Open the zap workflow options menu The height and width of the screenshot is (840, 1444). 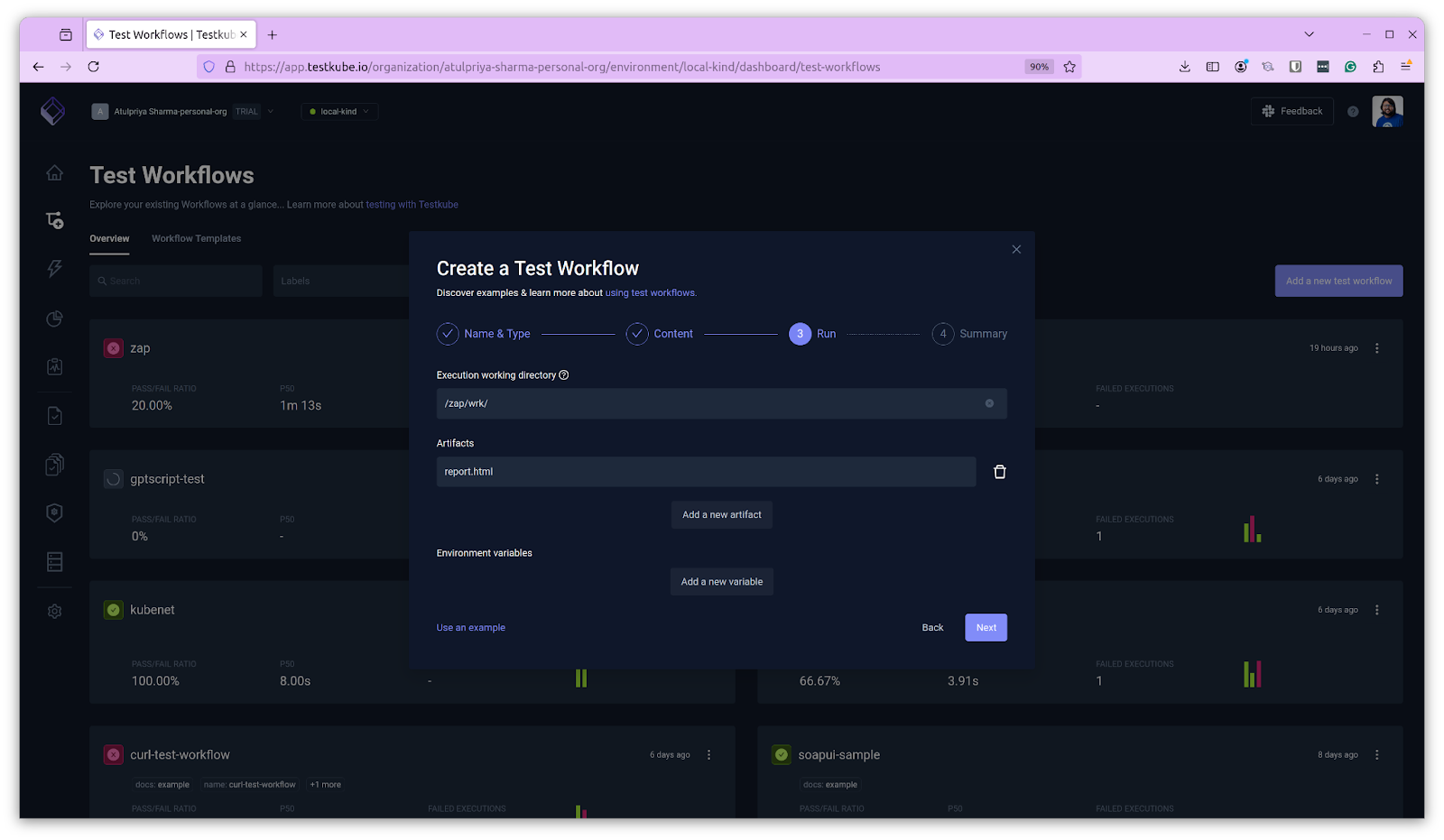tap(1377, 348)
